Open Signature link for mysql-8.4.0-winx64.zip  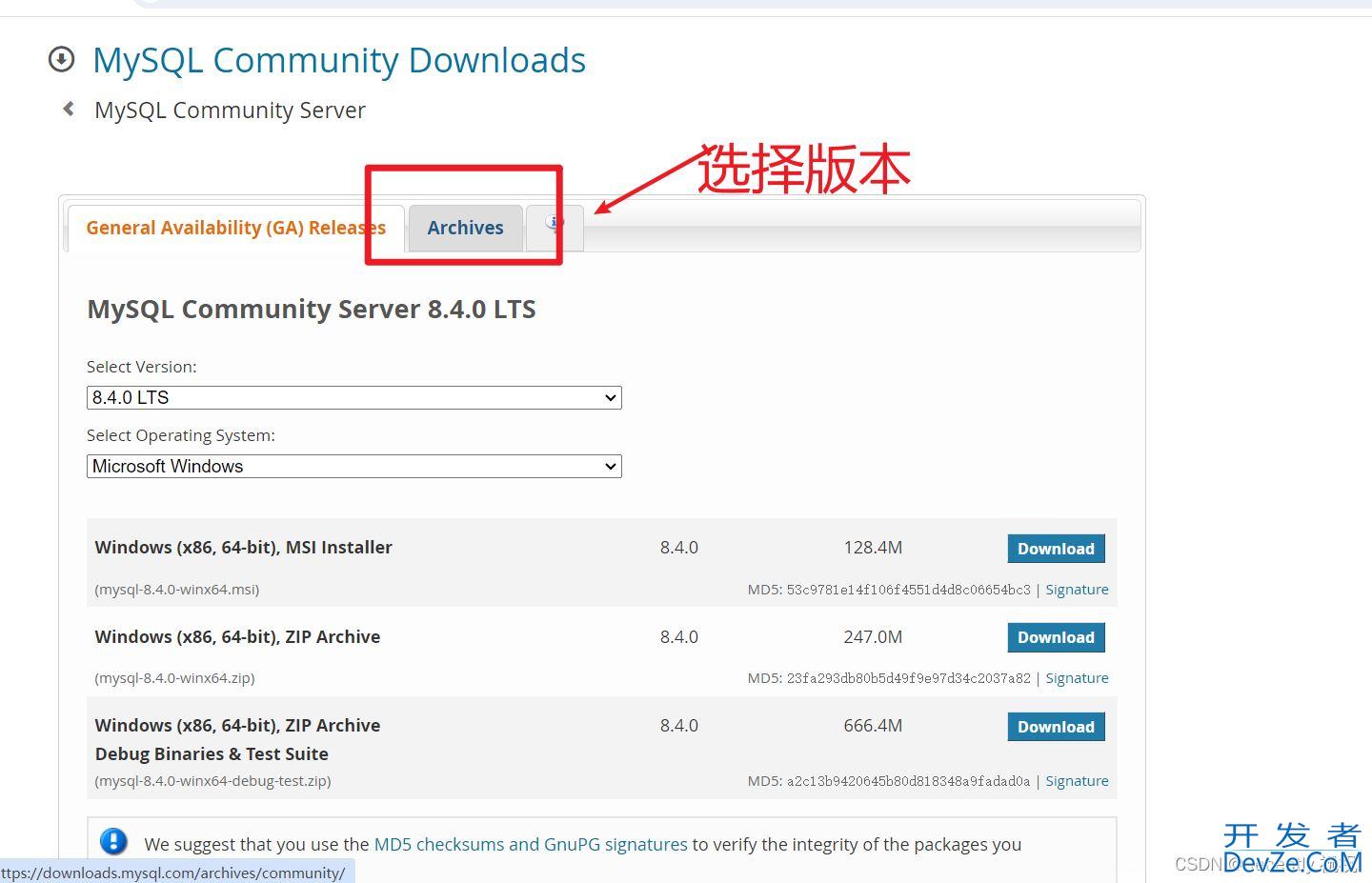pyautogui.click(x=1077, y=678)
